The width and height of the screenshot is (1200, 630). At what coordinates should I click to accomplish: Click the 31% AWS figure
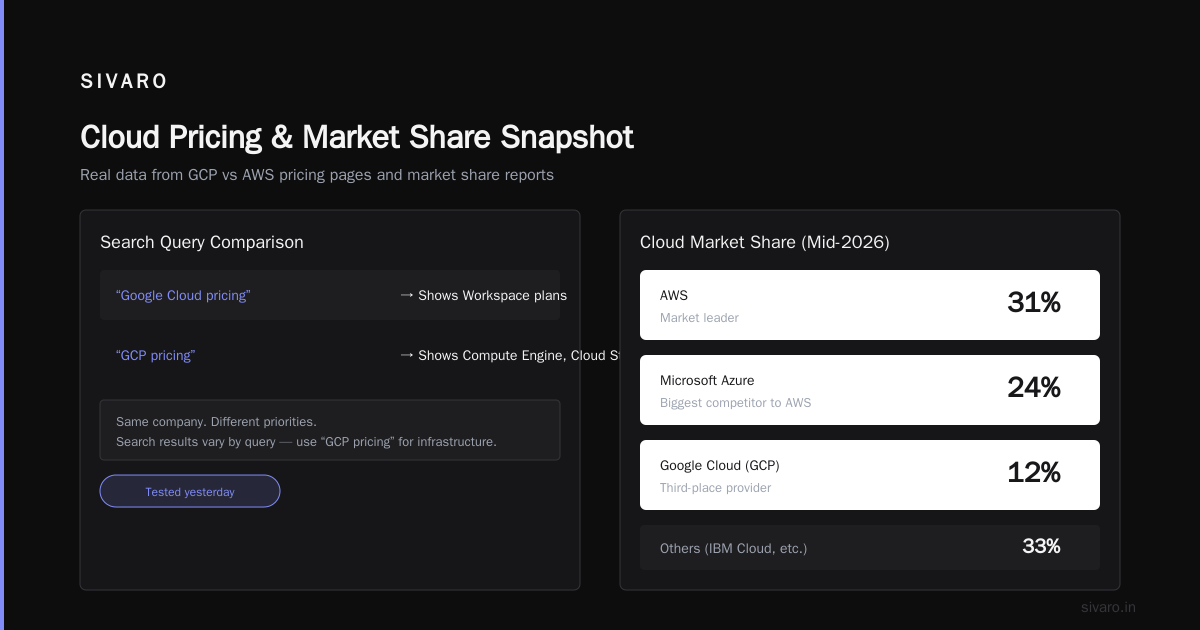[1034, 303]
